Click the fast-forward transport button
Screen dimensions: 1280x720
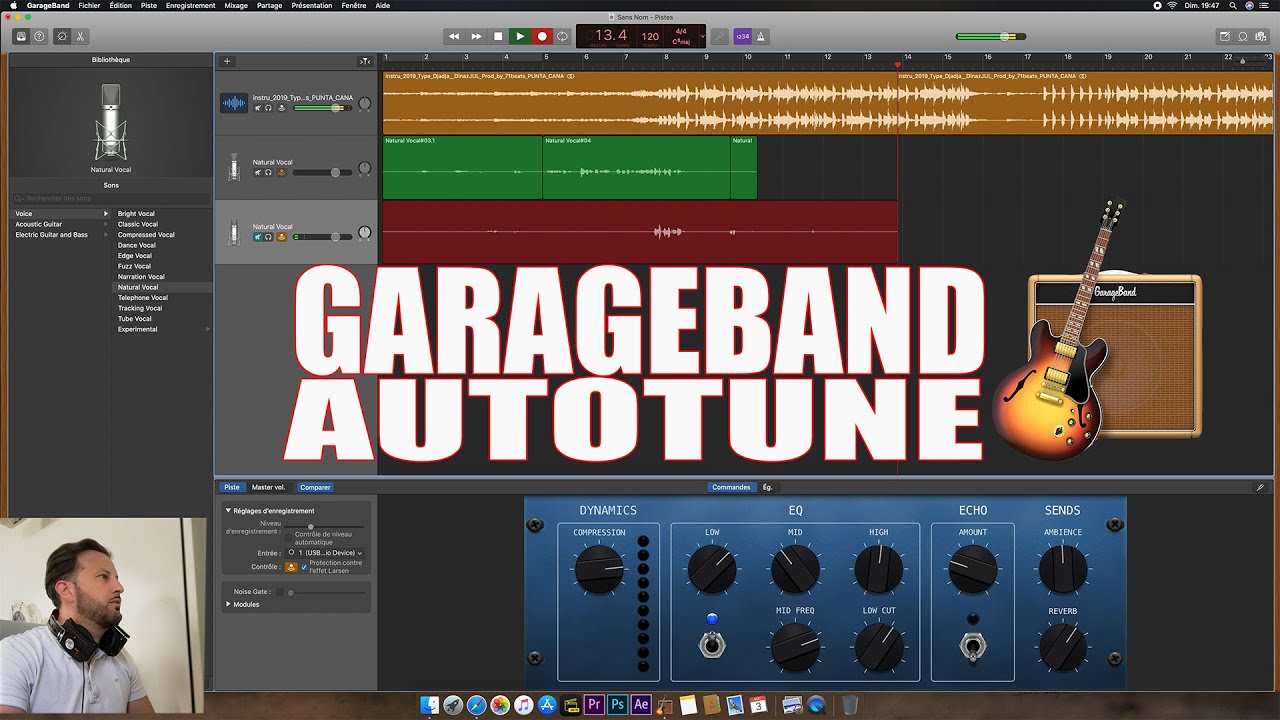click(x=476, y=36)
